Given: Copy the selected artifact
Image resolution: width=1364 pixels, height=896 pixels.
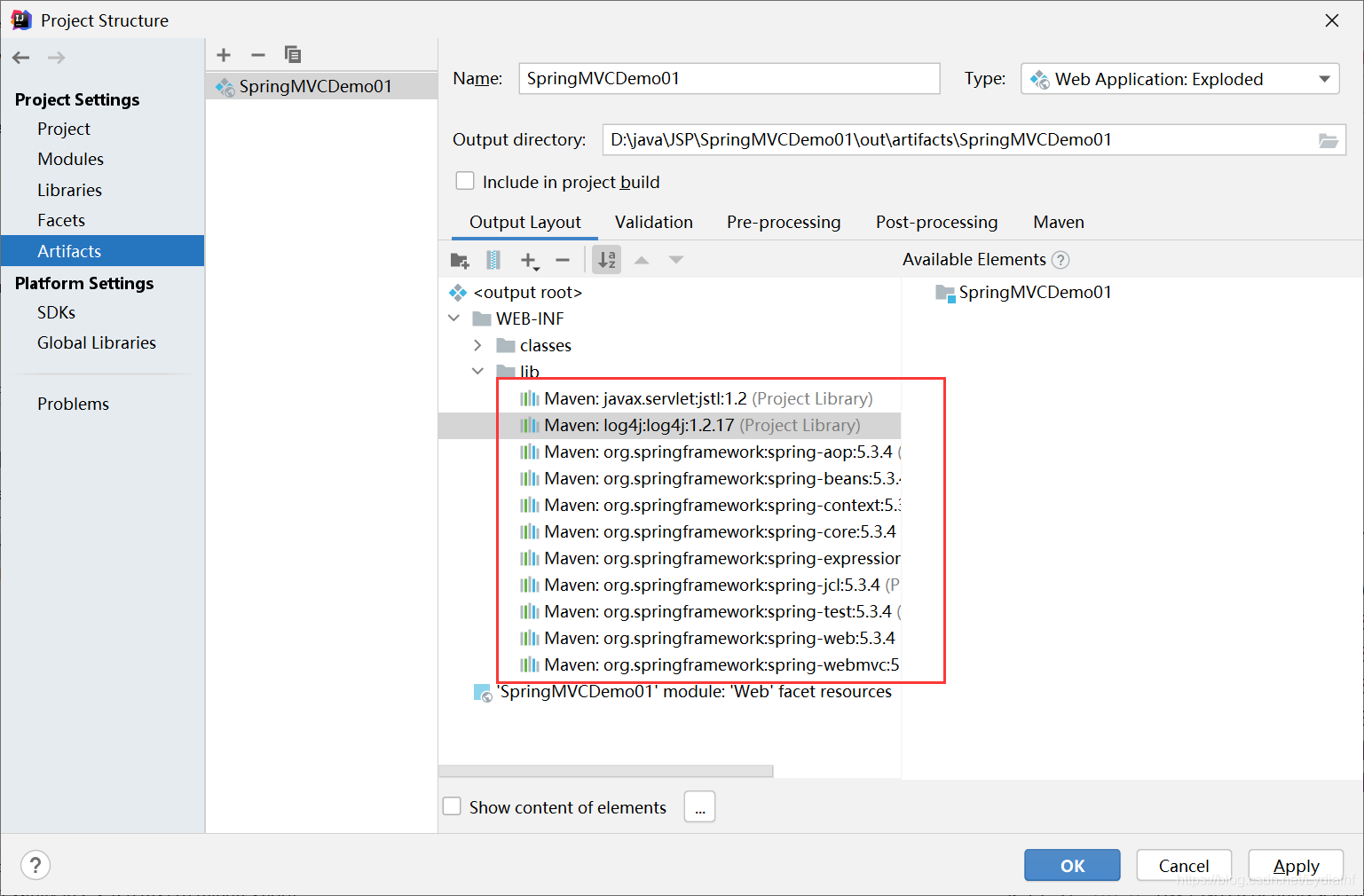Looking at the screenshot, I should [x=293, y=55].
